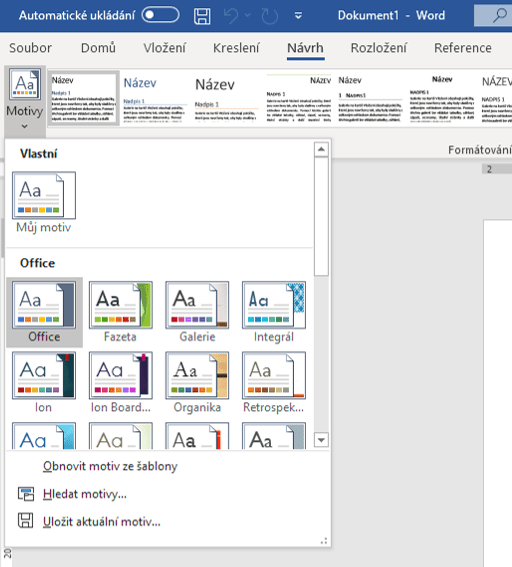Click the Undo arrow icon
The height and width of the screenshot is (567, 512).
pos(231,16)
